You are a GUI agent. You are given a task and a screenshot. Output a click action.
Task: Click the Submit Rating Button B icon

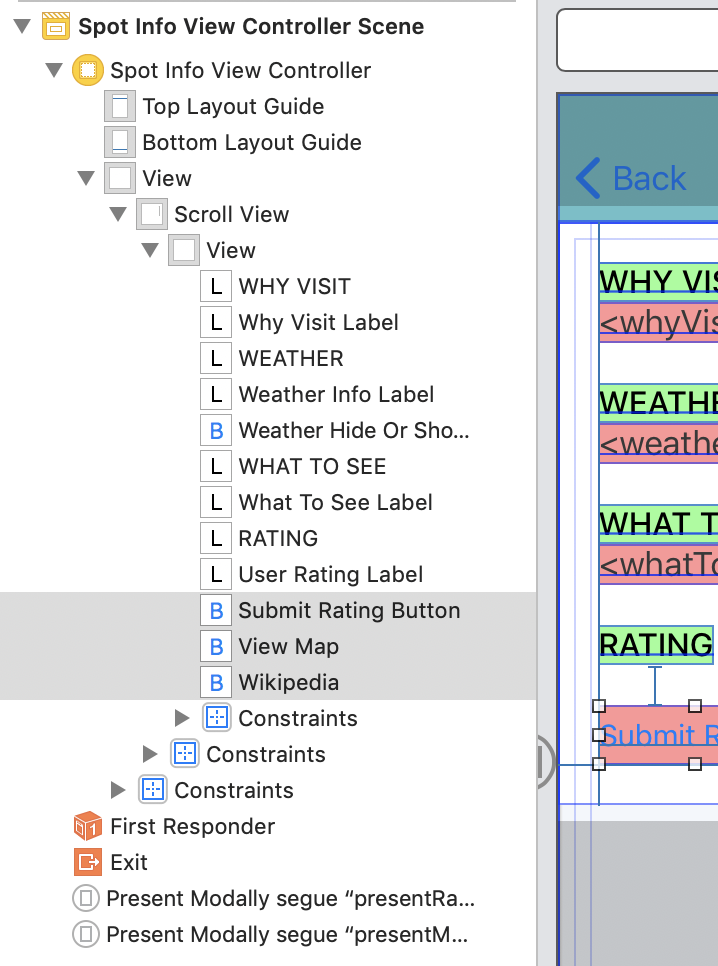(x=216, y=611)
